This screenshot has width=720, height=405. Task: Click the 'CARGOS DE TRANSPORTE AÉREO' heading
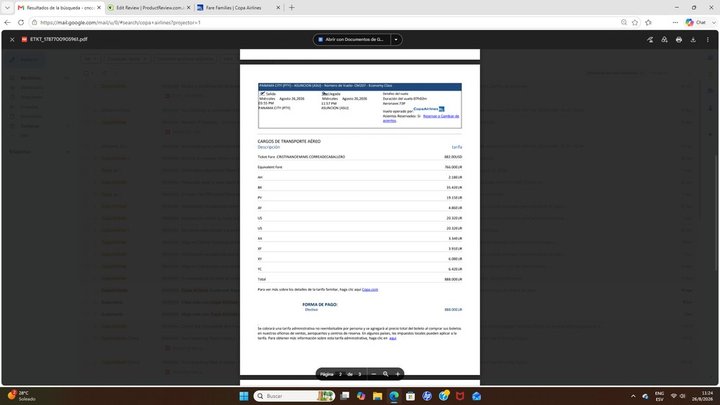(289, 141)
